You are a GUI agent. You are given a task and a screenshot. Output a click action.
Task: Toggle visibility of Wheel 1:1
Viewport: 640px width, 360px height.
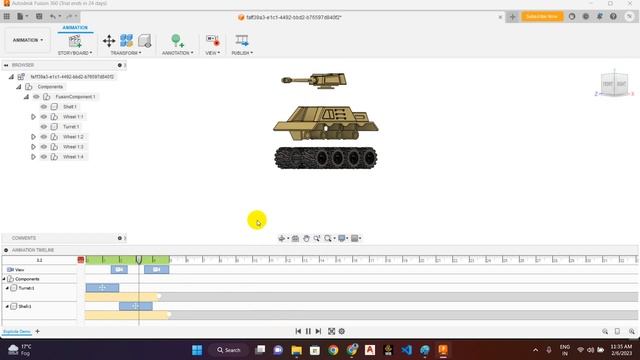coord(44,117)
